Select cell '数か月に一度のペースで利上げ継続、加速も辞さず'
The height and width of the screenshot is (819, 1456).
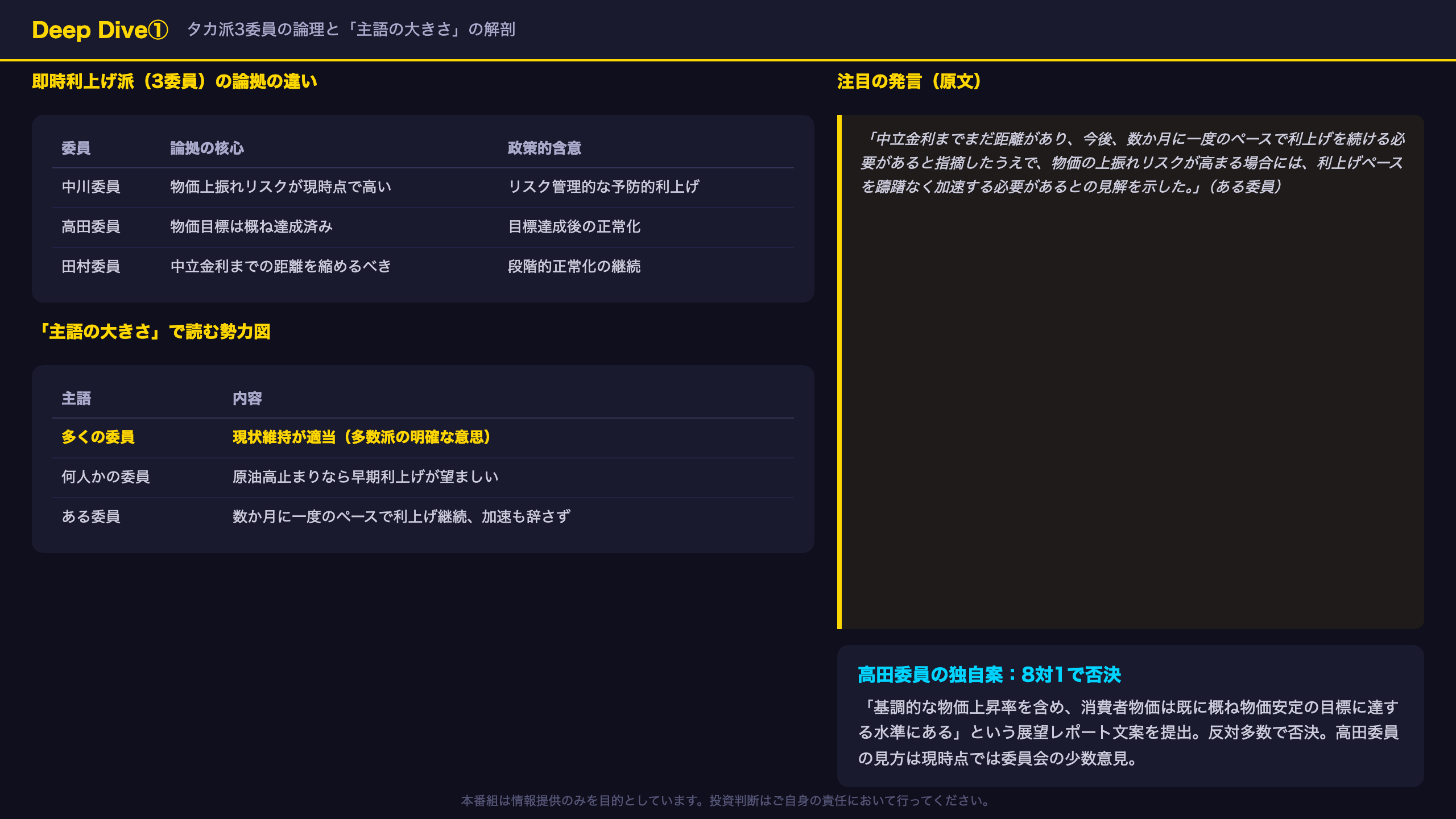point(402,516)
